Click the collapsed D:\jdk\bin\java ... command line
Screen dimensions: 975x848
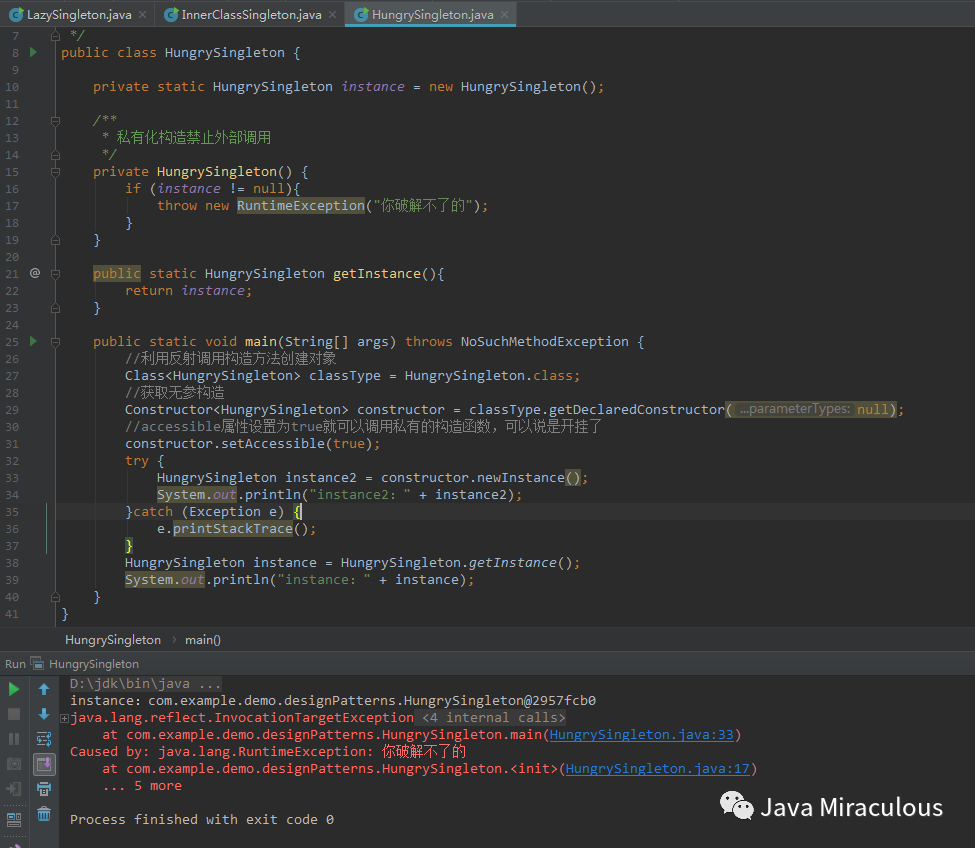145,683
